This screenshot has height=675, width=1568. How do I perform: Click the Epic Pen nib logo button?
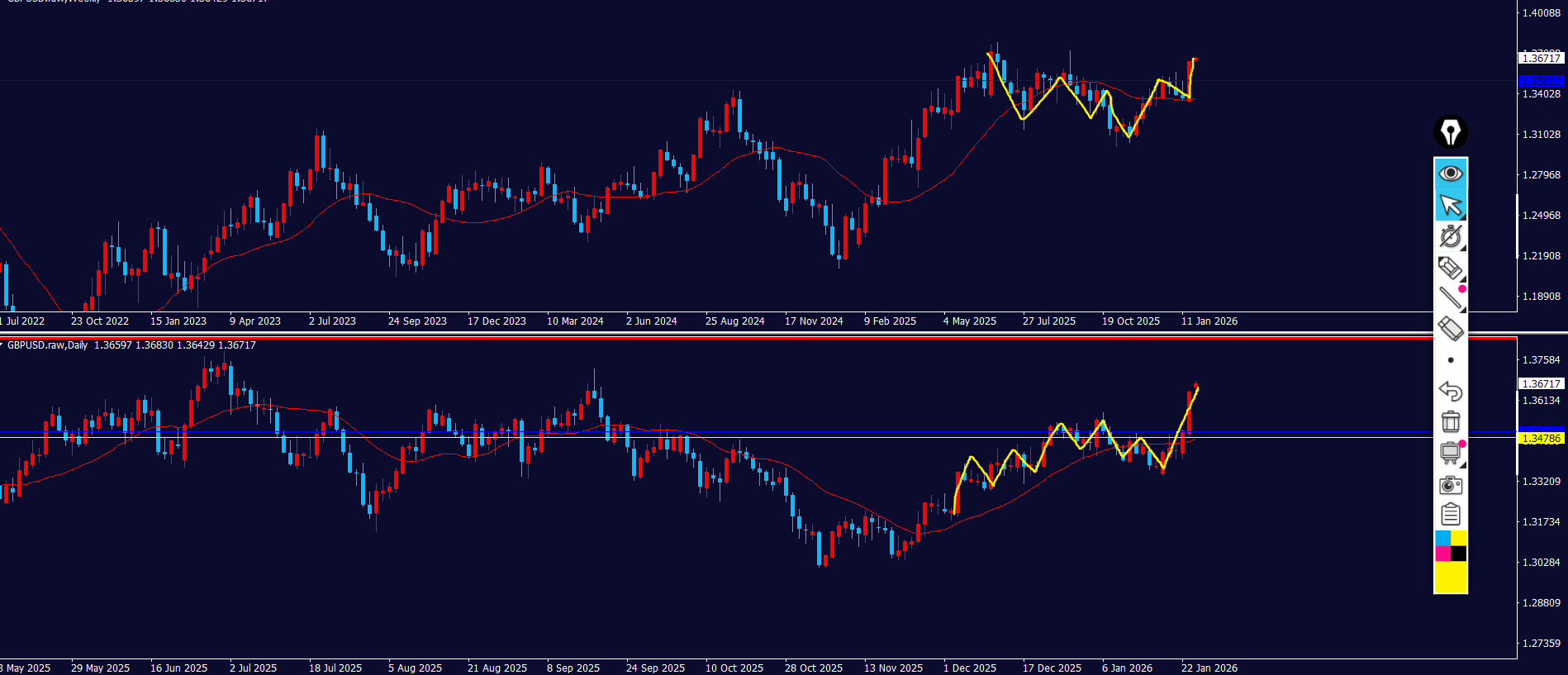tap(1450, 132)
